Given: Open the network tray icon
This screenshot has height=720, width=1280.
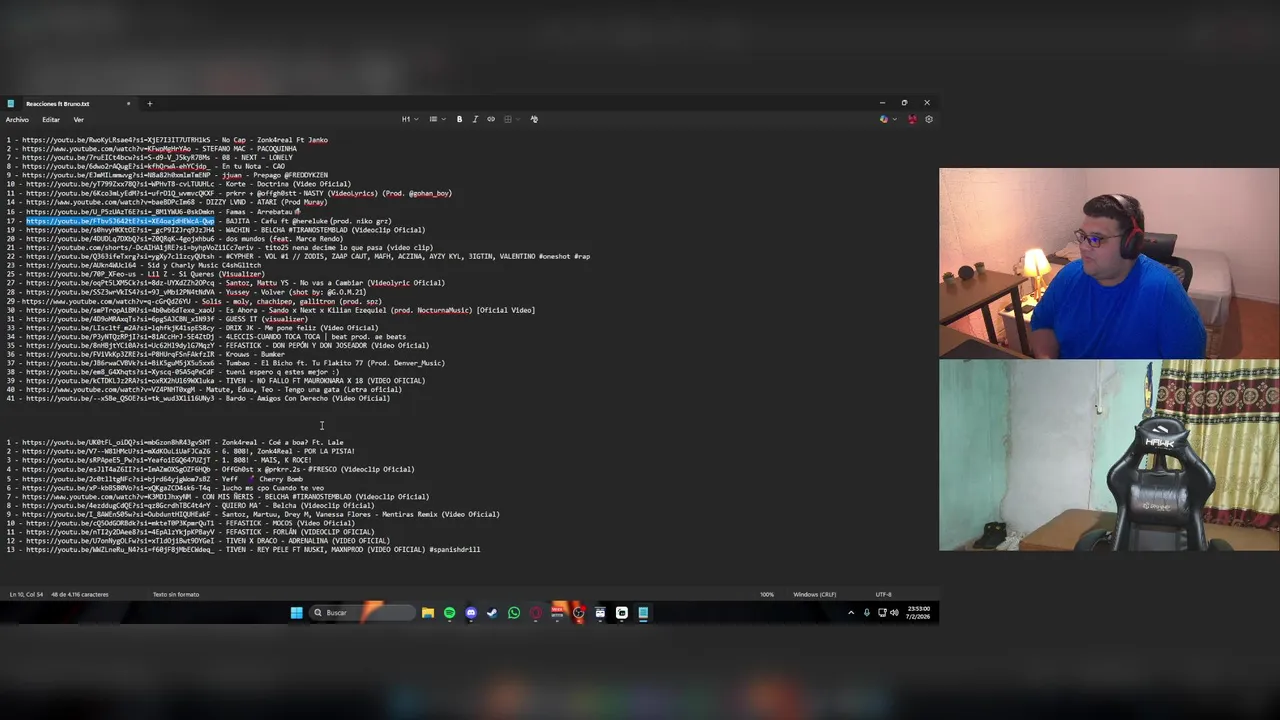Looking at the screenshot, I should [x=881, y=613].
